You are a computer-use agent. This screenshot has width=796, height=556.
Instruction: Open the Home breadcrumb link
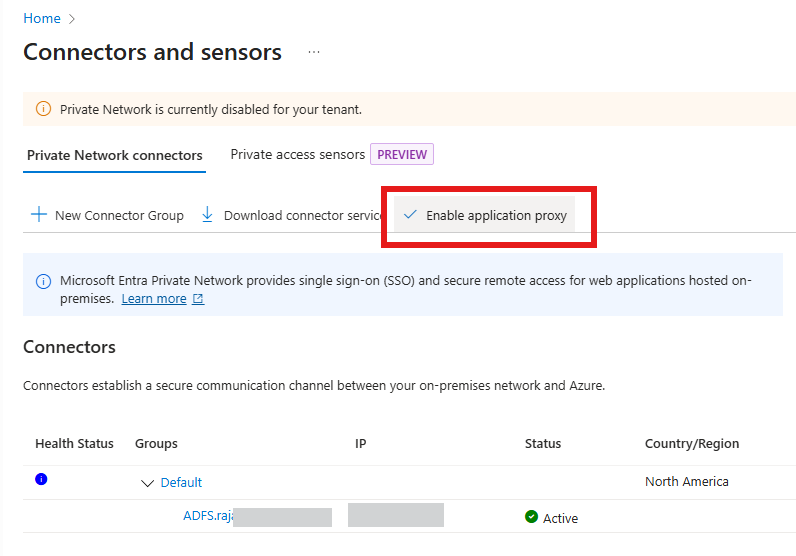[x=42, y=18]
